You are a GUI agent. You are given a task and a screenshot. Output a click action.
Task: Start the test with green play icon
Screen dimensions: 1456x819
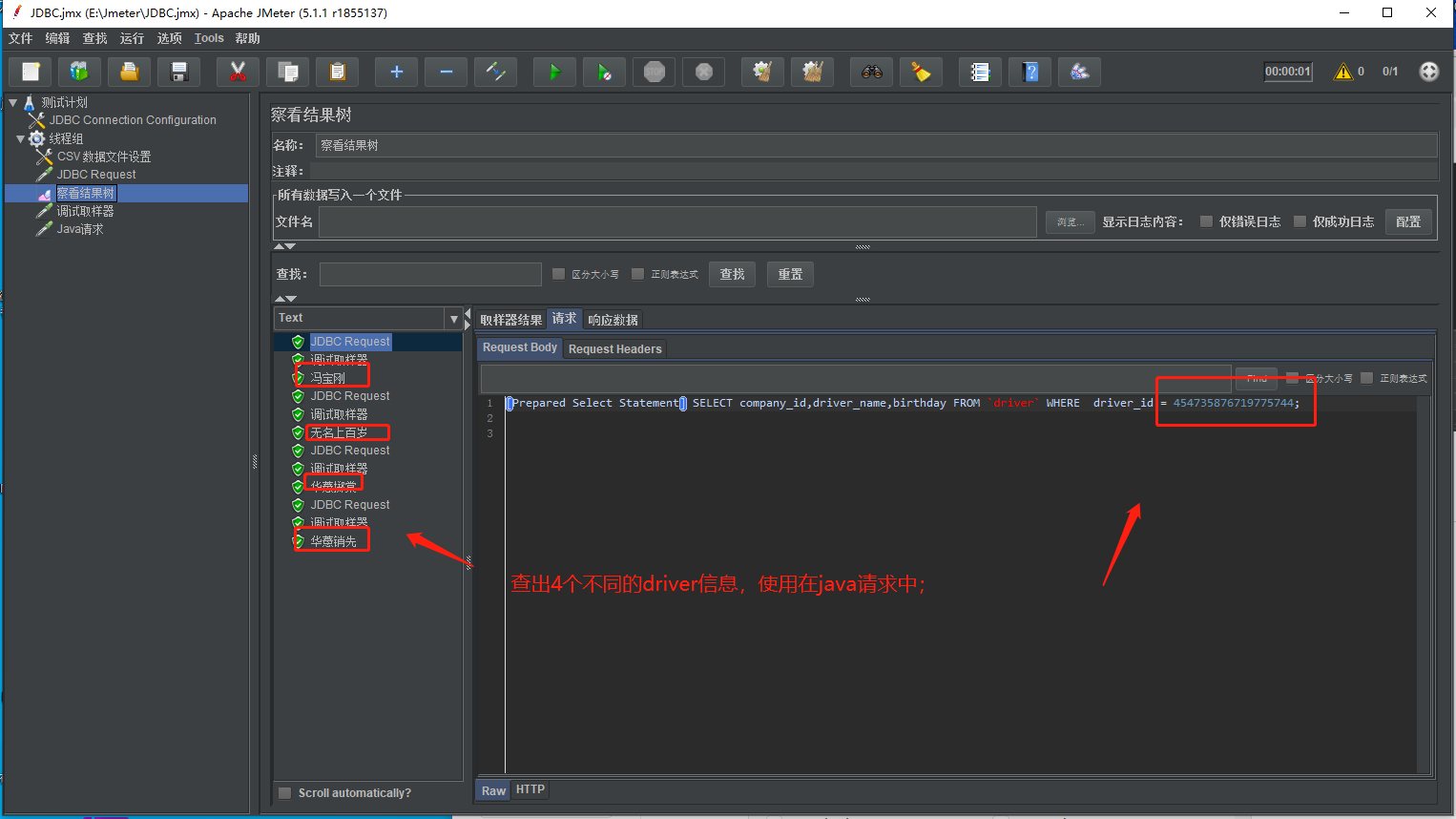[x=554, y=72]
